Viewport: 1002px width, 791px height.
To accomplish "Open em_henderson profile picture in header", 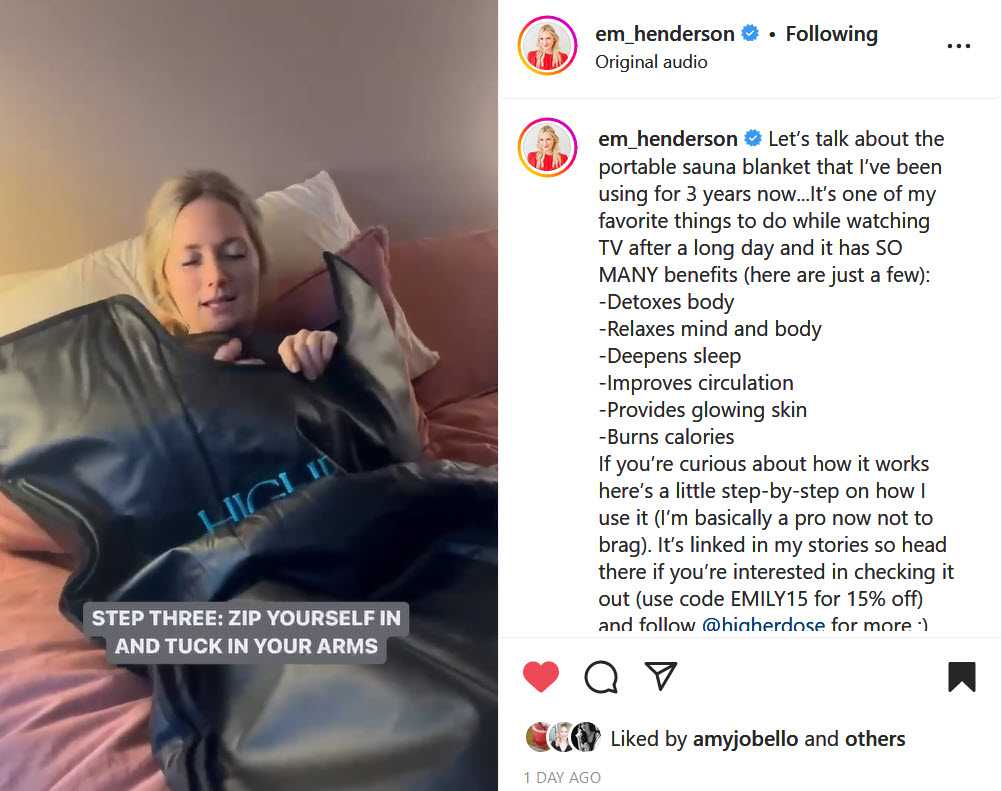I will pyautogui.click(x=547, y=45).
